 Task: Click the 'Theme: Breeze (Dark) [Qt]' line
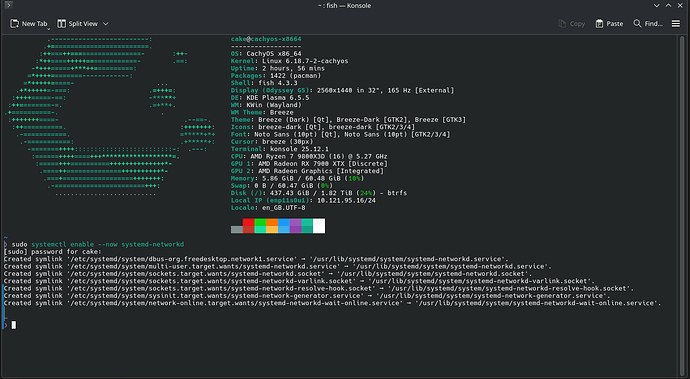coord(348,120)
